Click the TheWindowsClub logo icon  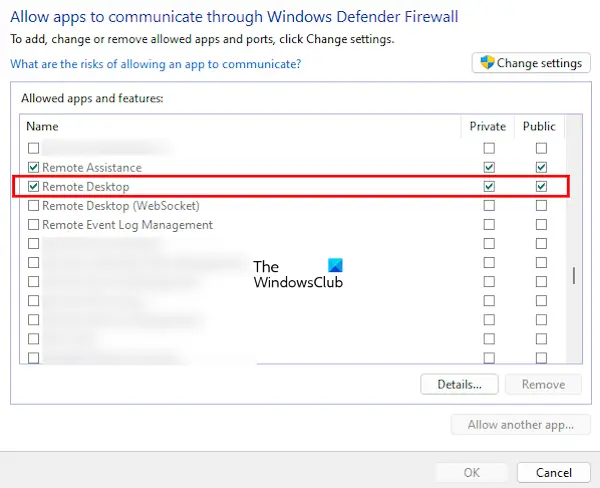[335, 265]
